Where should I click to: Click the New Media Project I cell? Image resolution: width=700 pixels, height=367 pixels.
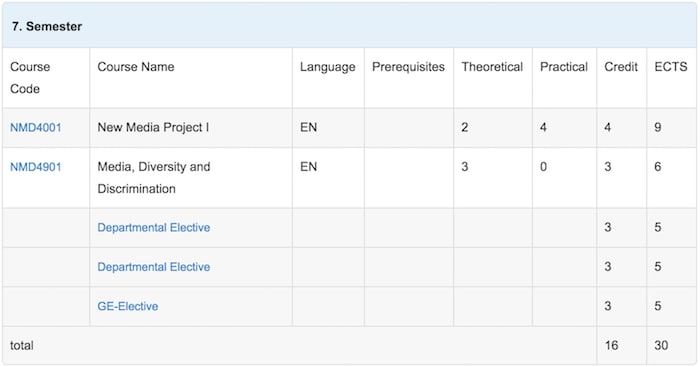coord(153,128)
